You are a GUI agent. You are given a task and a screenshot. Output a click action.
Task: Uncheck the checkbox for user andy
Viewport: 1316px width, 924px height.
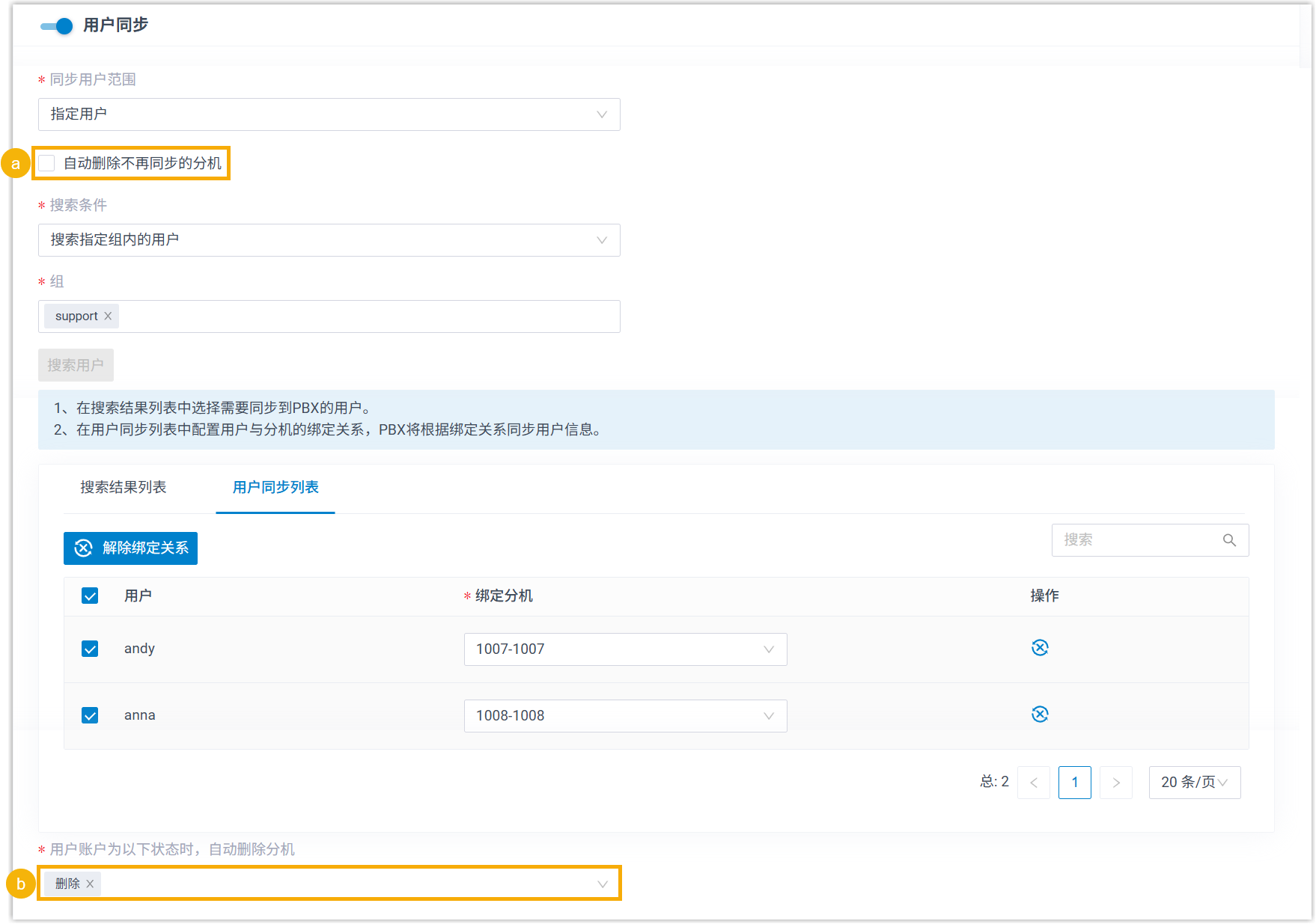90,649
